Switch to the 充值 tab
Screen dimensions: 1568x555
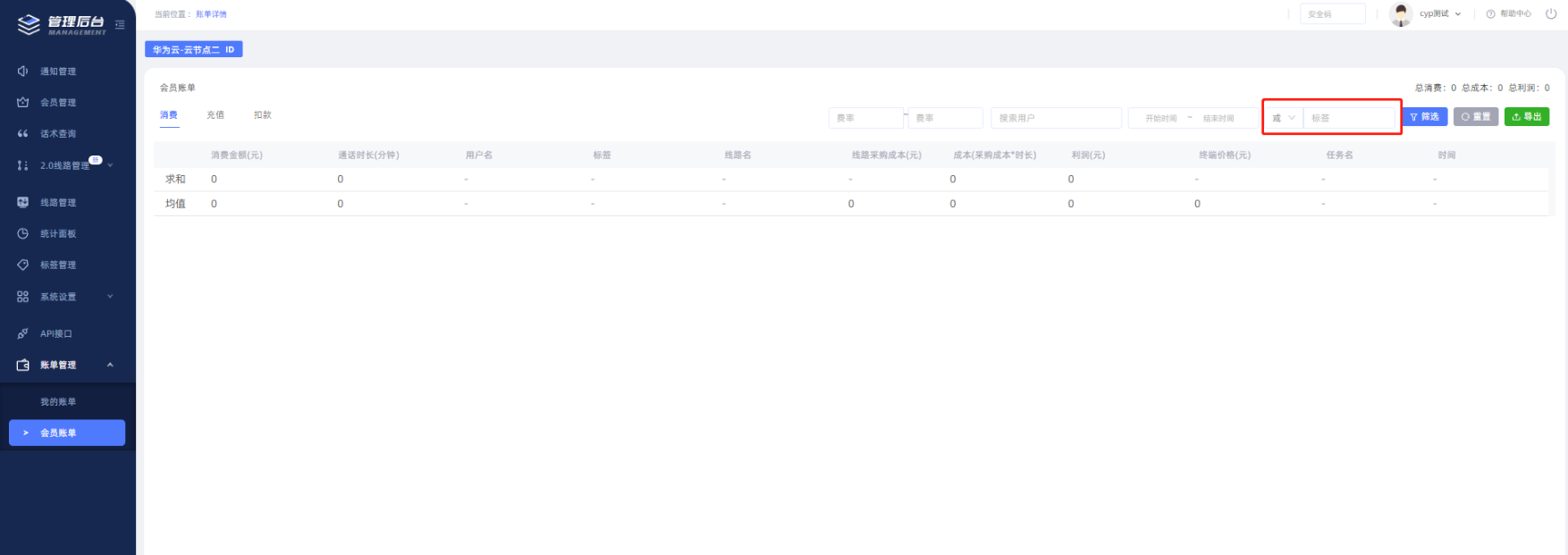[x=215, y=115]
